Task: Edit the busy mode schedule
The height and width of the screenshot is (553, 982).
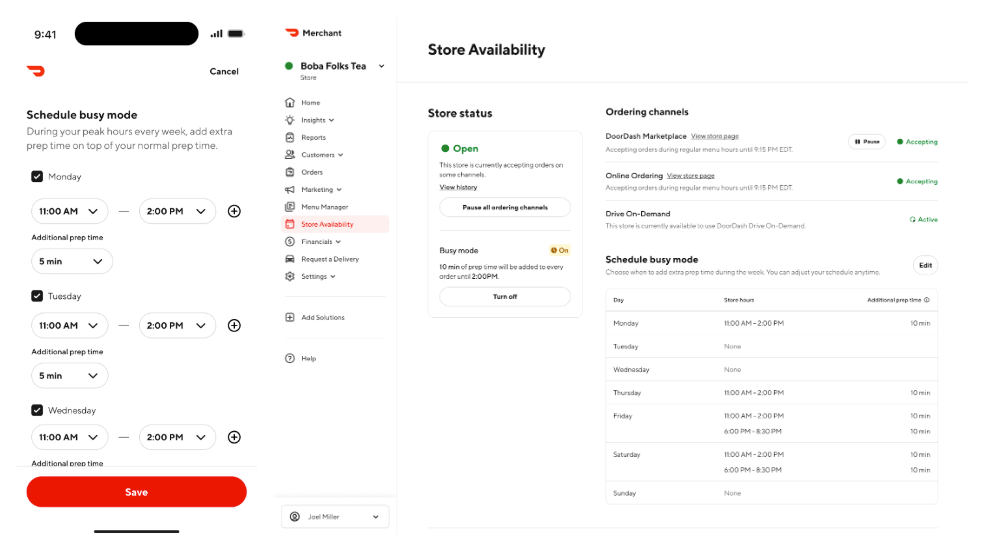Action: coord(926,266)
